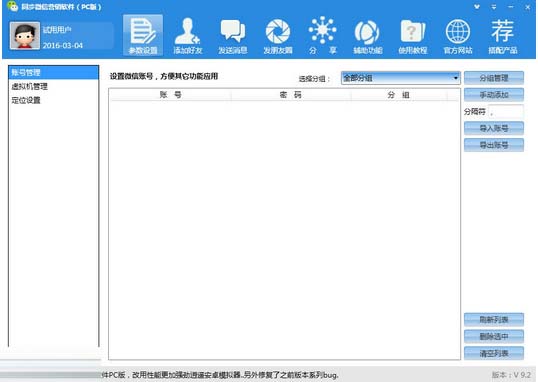Minimize the application window
538x382 pixels.
click(511, 7)
